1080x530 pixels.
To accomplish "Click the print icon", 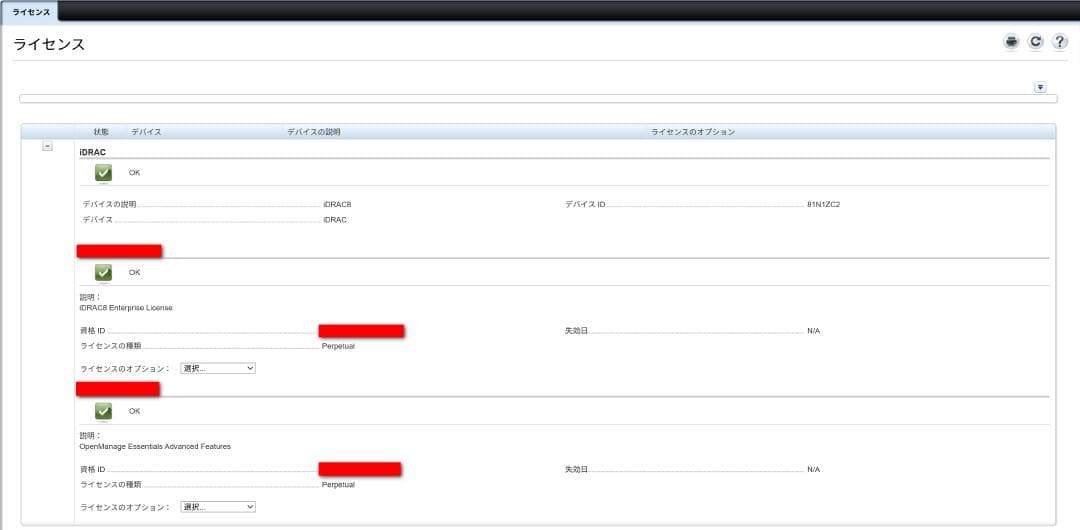I will click(x=1011, y=41).
